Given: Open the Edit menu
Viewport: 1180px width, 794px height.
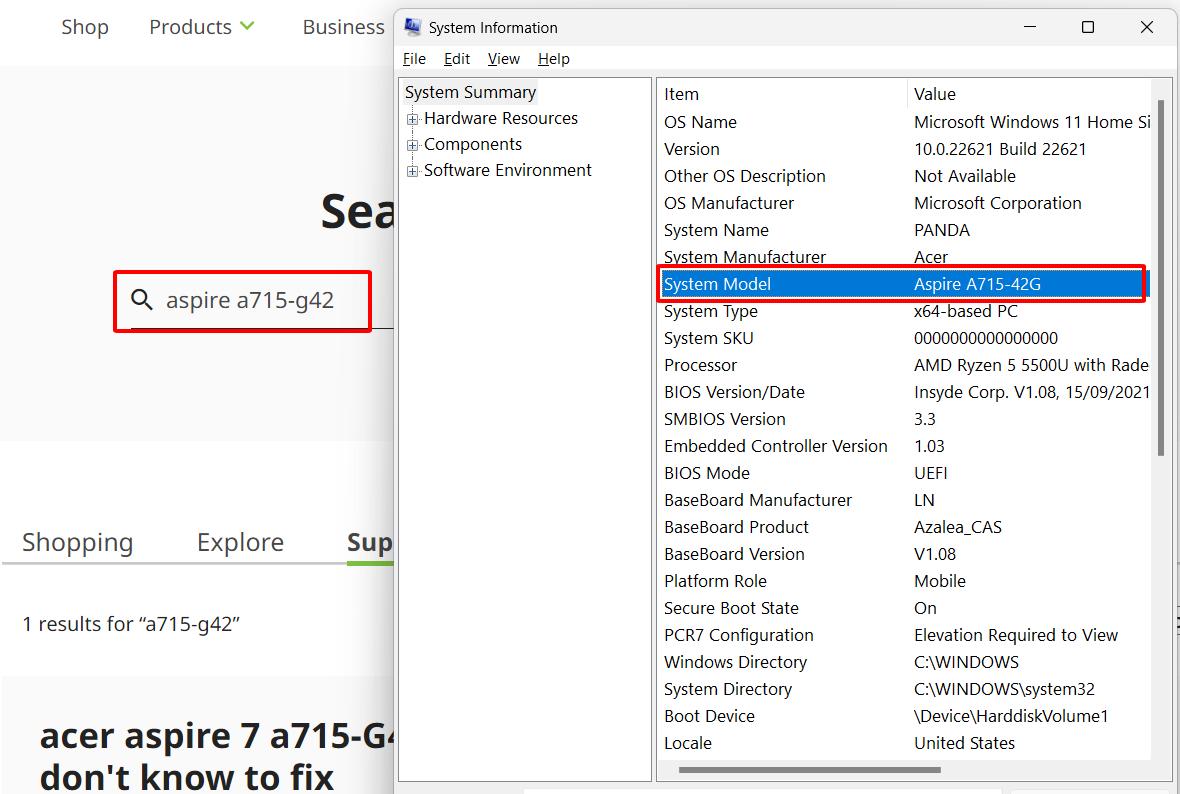Looking at the screenshot, I should point(457,59).
